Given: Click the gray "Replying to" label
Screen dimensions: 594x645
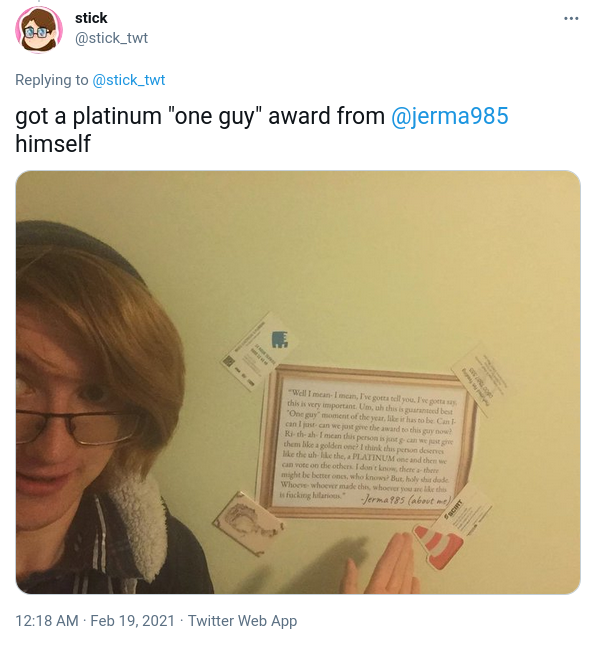Looking at the screenshot, I should pos(52,80).
